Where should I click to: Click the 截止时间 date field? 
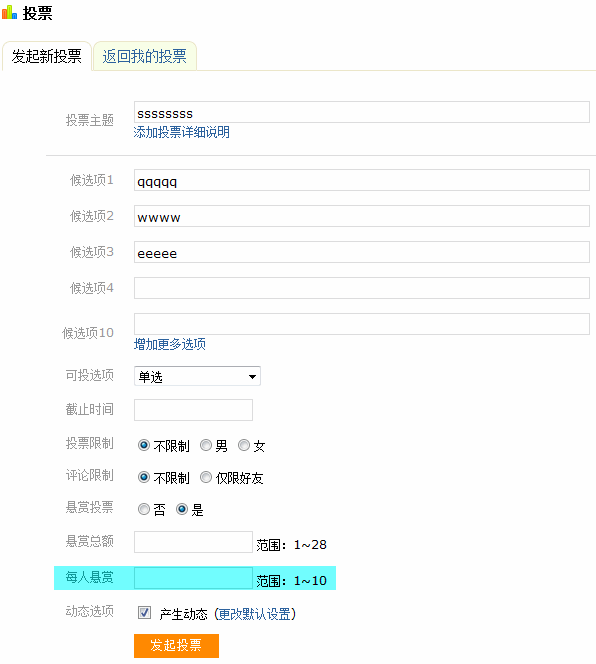pos(194,410)
